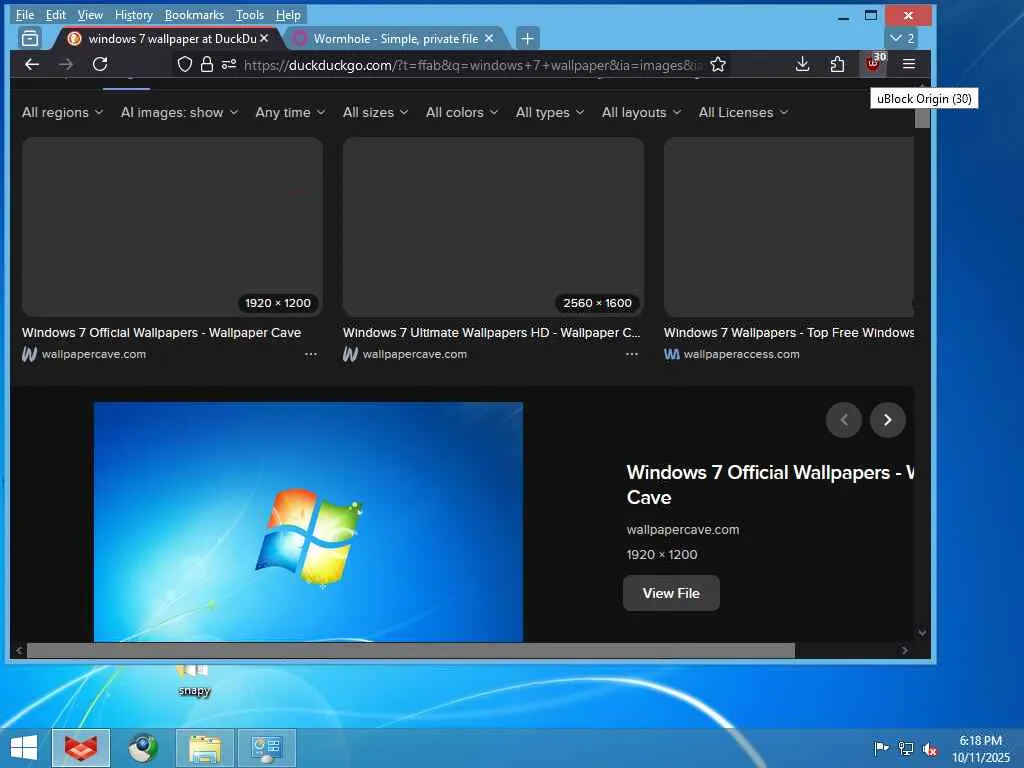Click the Windows Start button

pos(24,748)
